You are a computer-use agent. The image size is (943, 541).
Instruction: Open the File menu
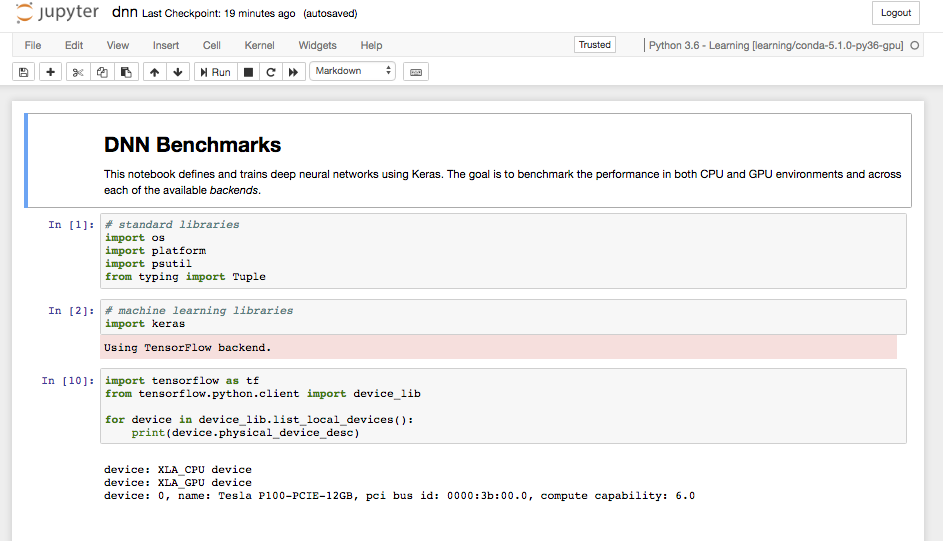pyautogui.click(x=33, y=45)
